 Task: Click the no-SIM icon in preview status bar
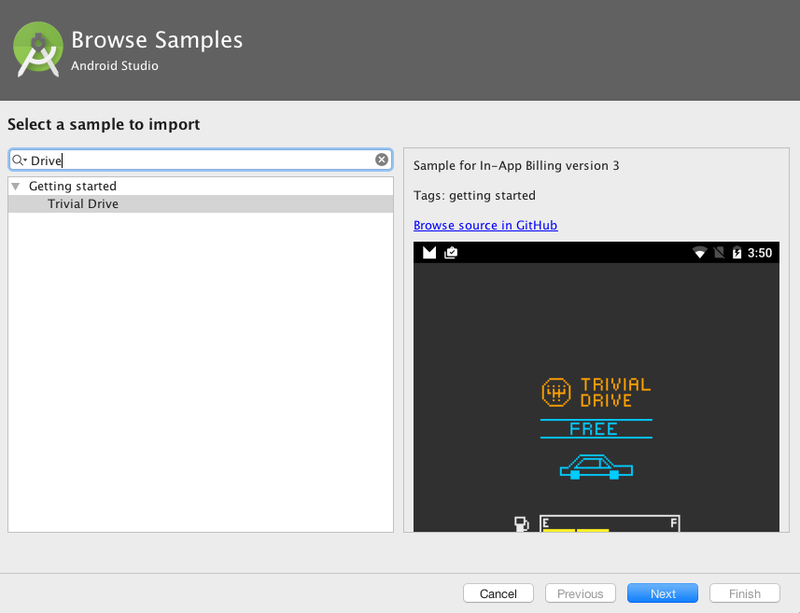[719, 252]
